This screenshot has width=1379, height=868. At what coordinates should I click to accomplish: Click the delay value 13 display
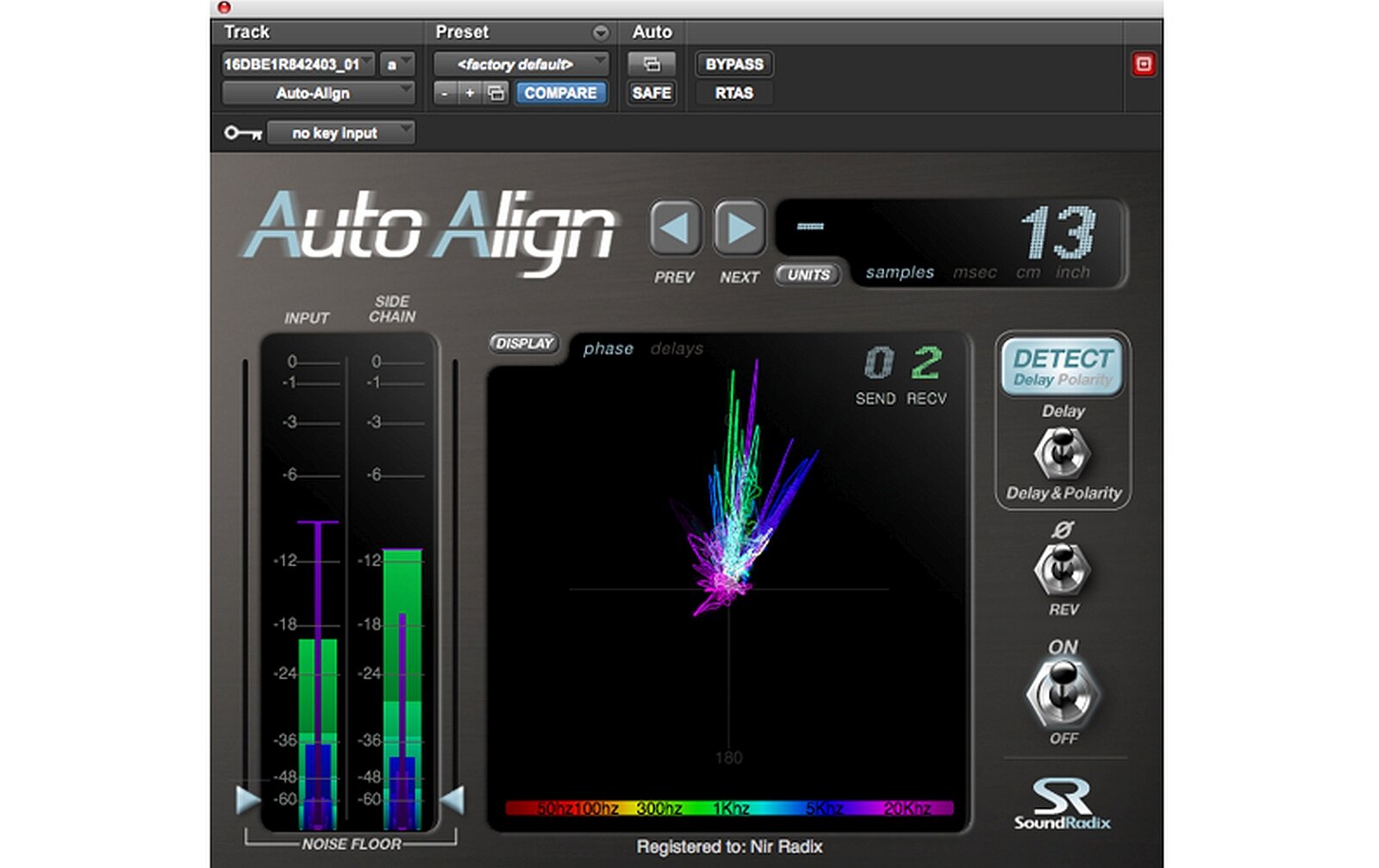click(1059, 233)
